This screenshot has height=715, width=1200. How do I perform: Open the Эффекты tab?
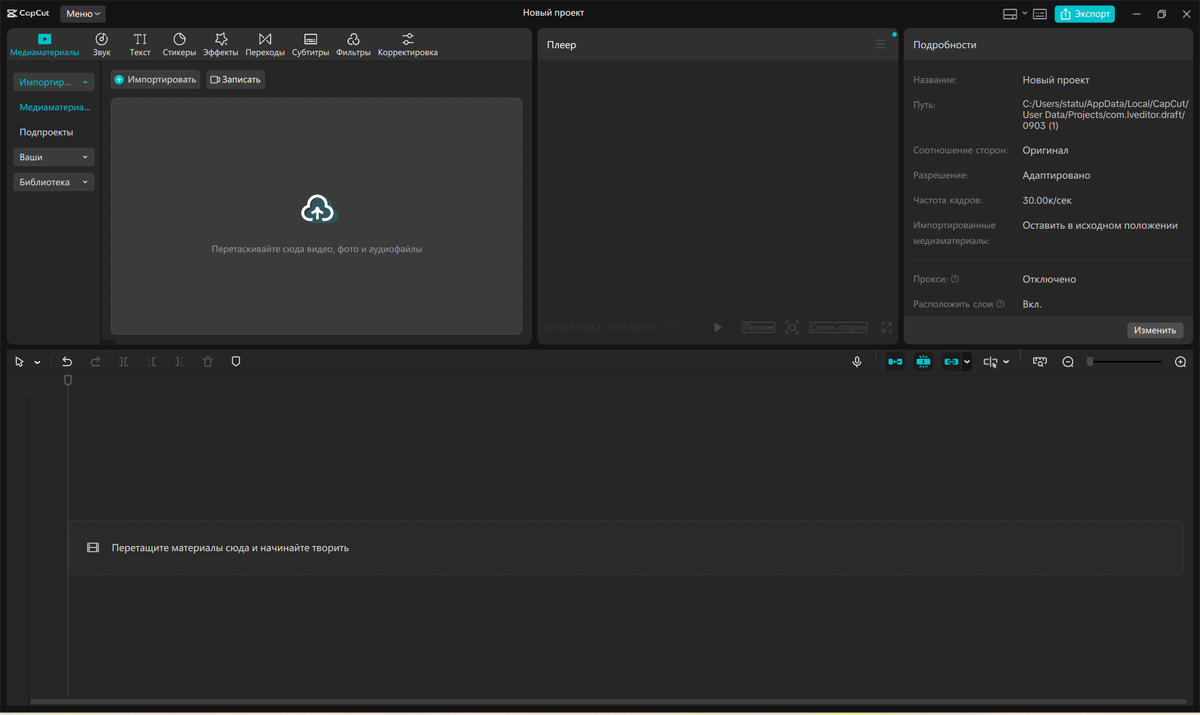pos(221,45)
